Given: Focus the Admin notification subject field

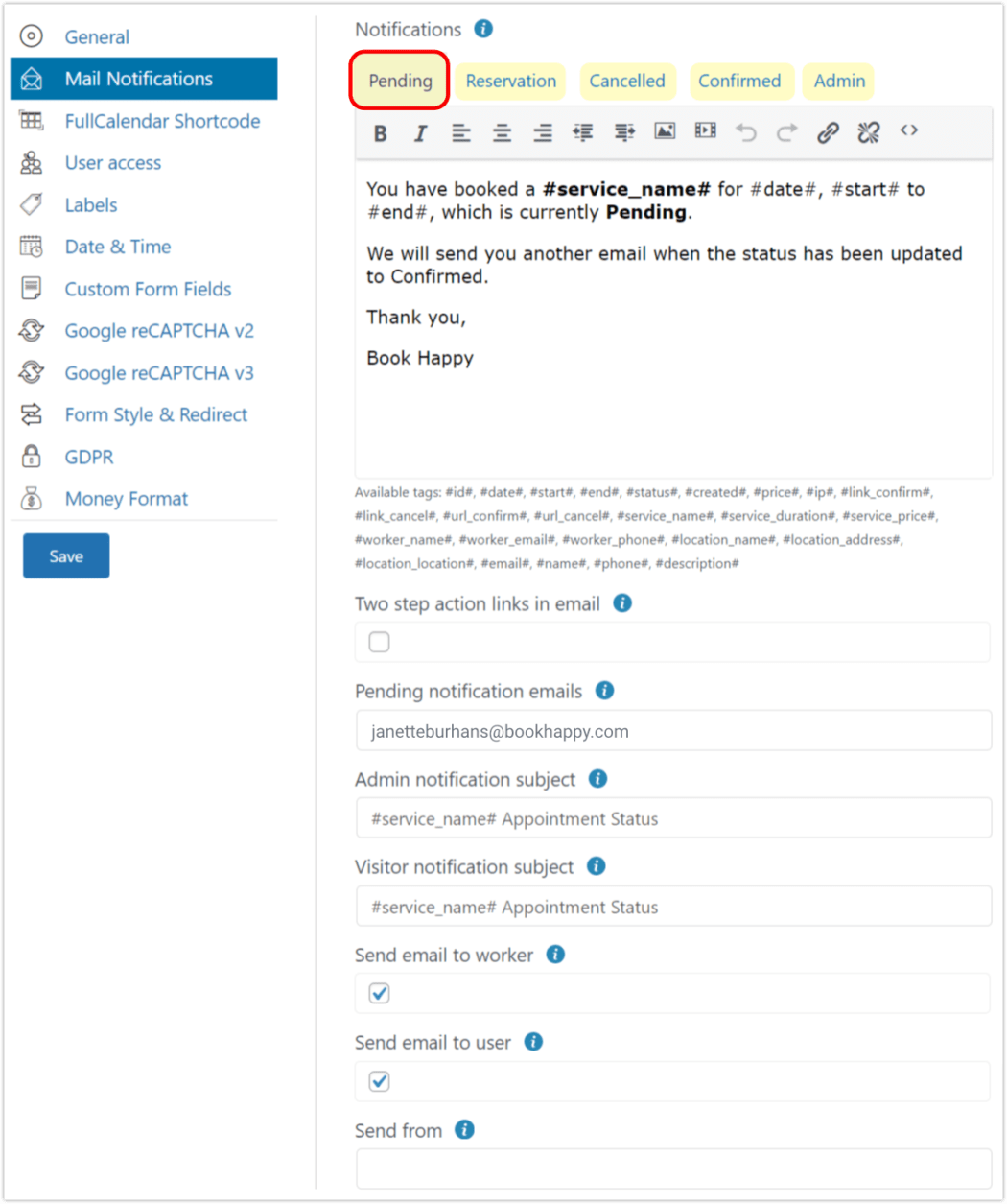Looking at the screenshot, I should pyautogui.click(x=673, y=818).
